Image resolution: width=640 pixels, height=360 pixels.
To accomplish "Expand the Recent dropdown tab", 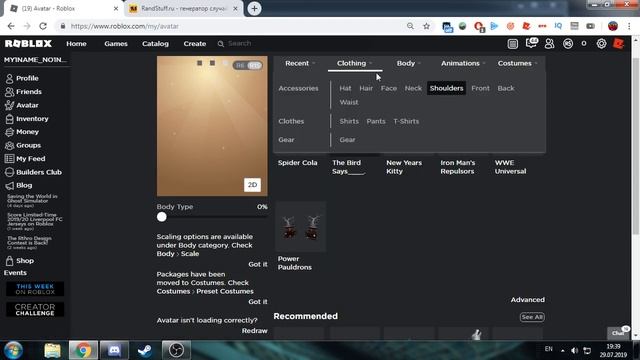I will click(x=300, y=63).
